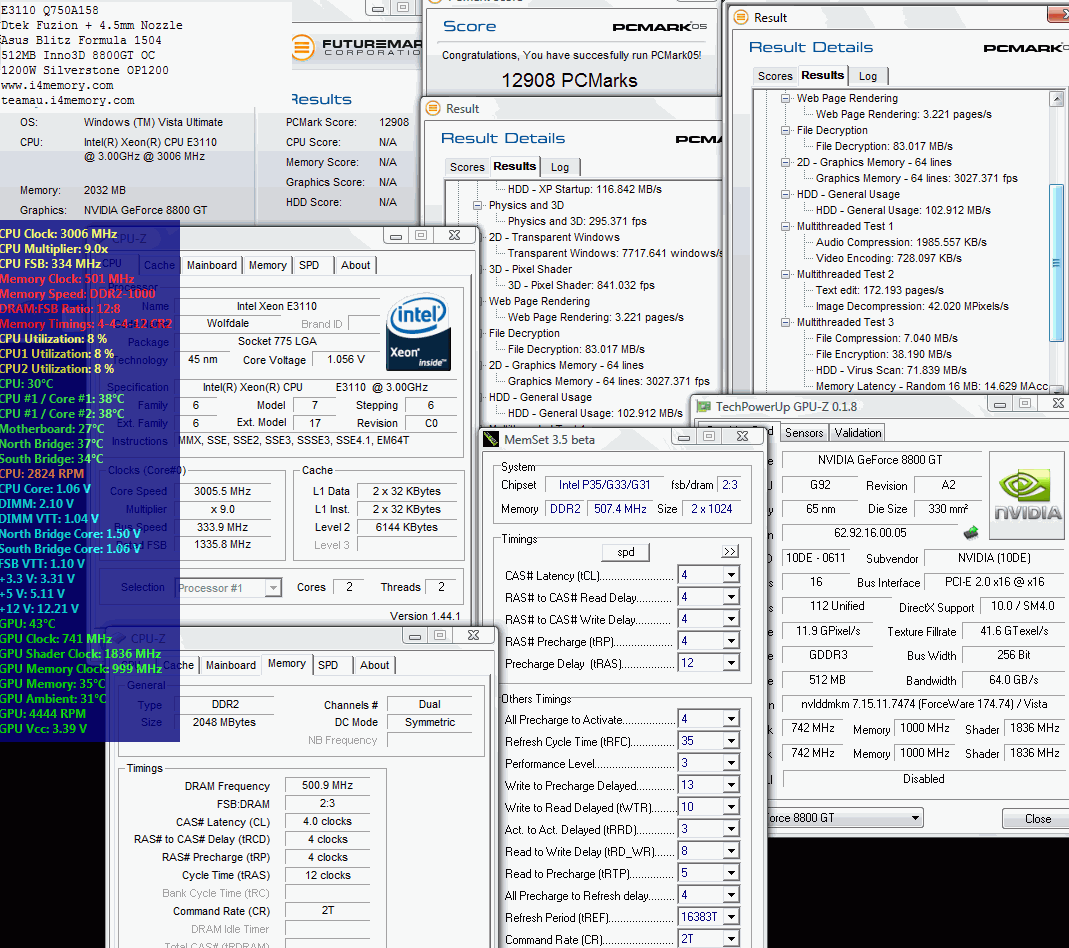Click the 12908 PCMarks score text

click(569, 80)
